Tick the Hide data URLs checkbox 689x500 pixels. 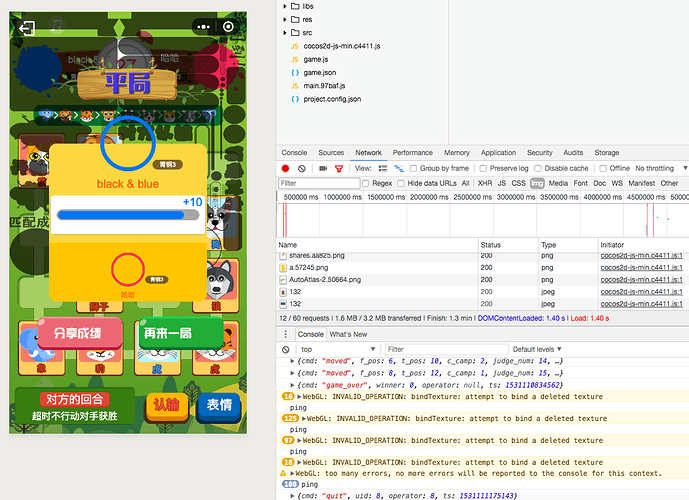(401, 183)
